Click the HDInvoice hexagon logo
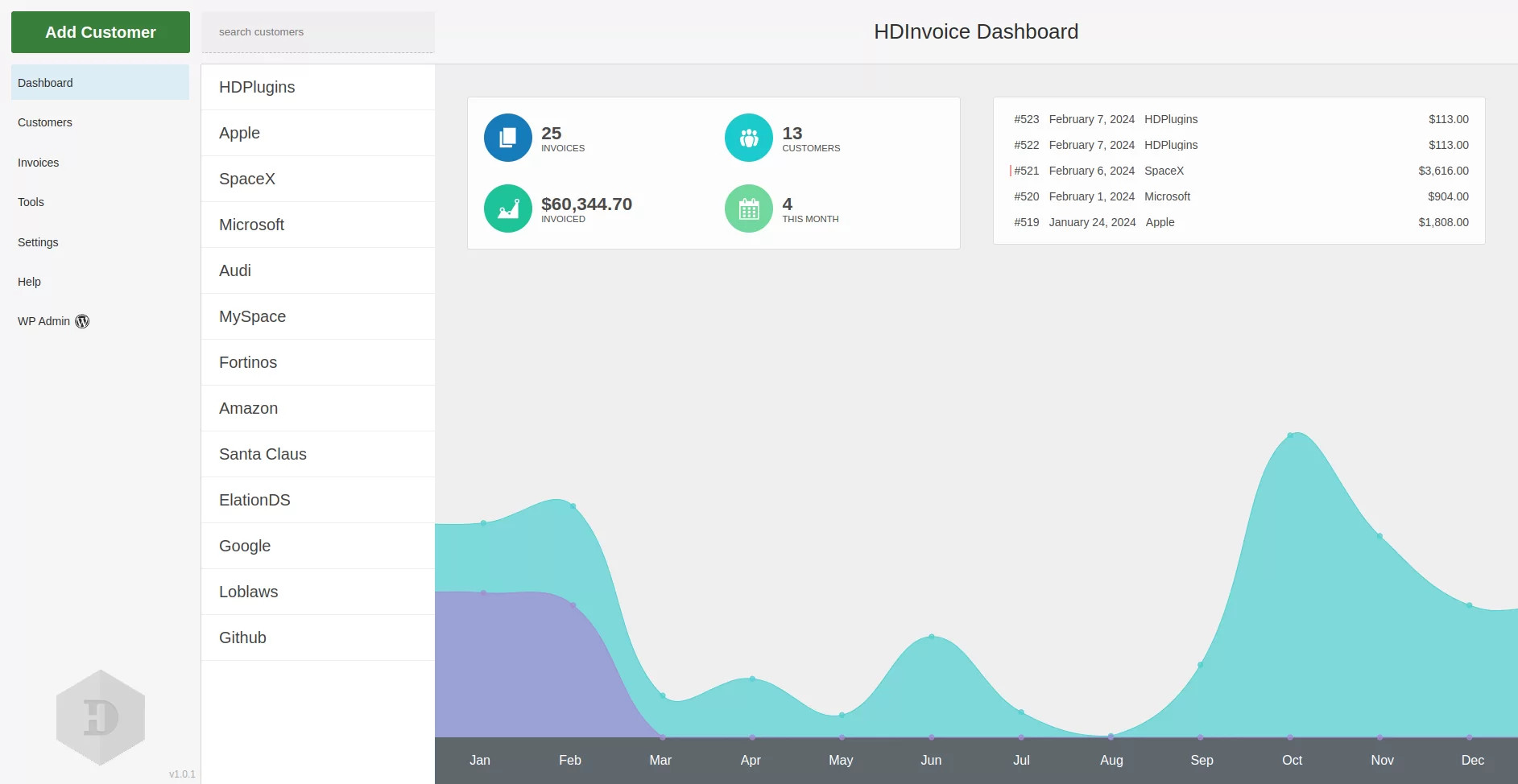The height and width of the screenshot is (784, 1518). [x=101, y=717]
